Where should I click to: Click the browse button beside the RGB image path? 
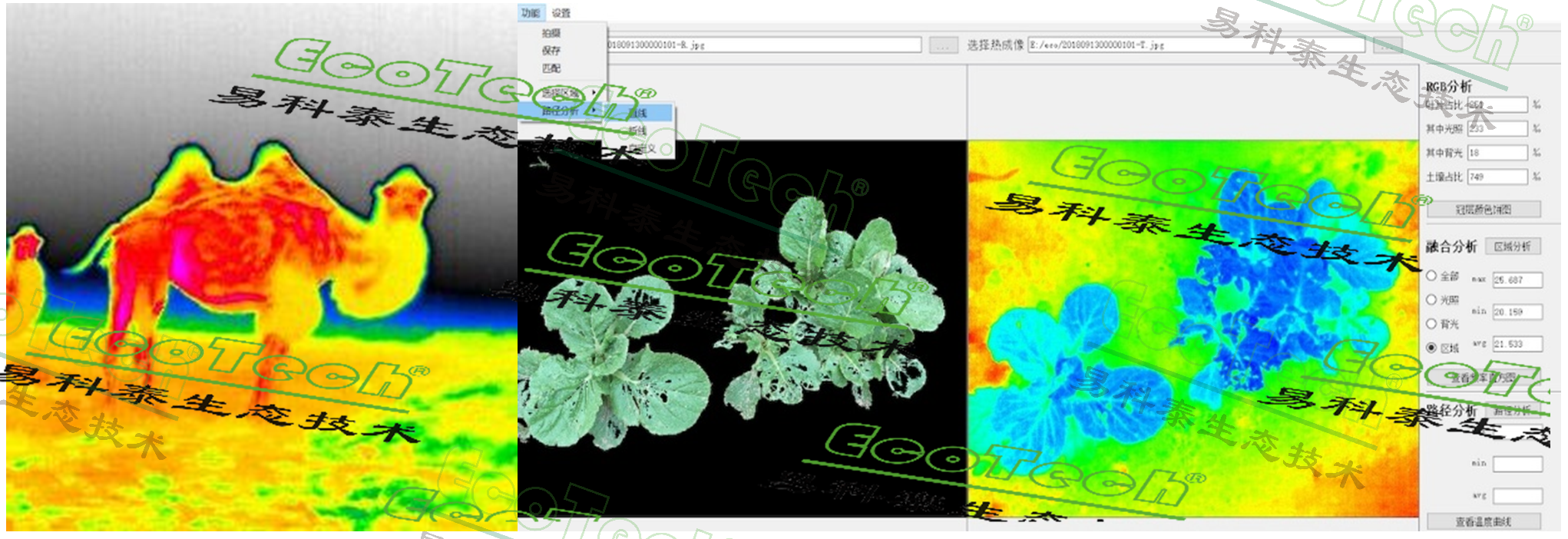[944, 45]
